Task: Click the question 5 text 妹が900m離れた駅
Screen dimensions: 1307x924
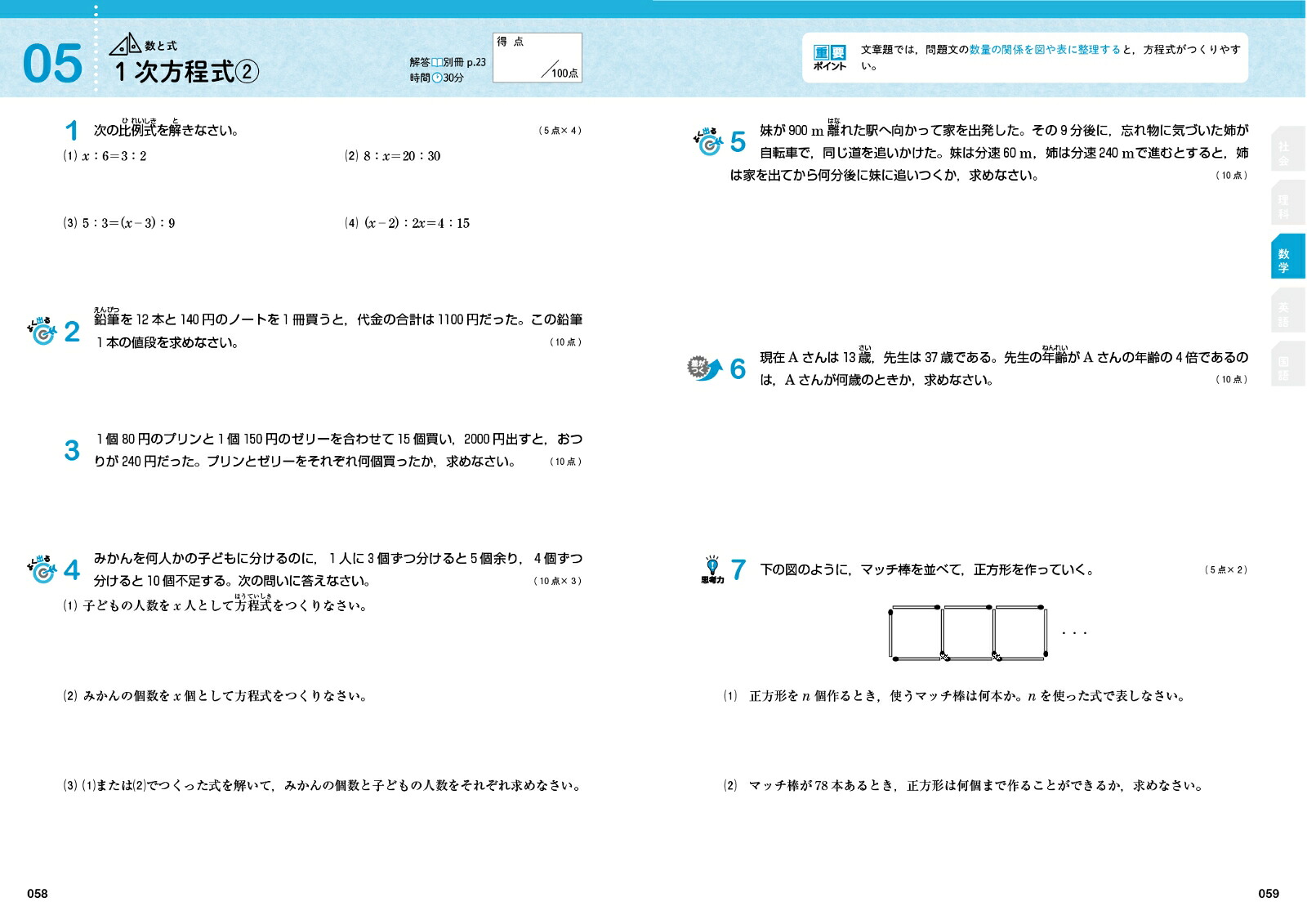Action: (989, 153)
